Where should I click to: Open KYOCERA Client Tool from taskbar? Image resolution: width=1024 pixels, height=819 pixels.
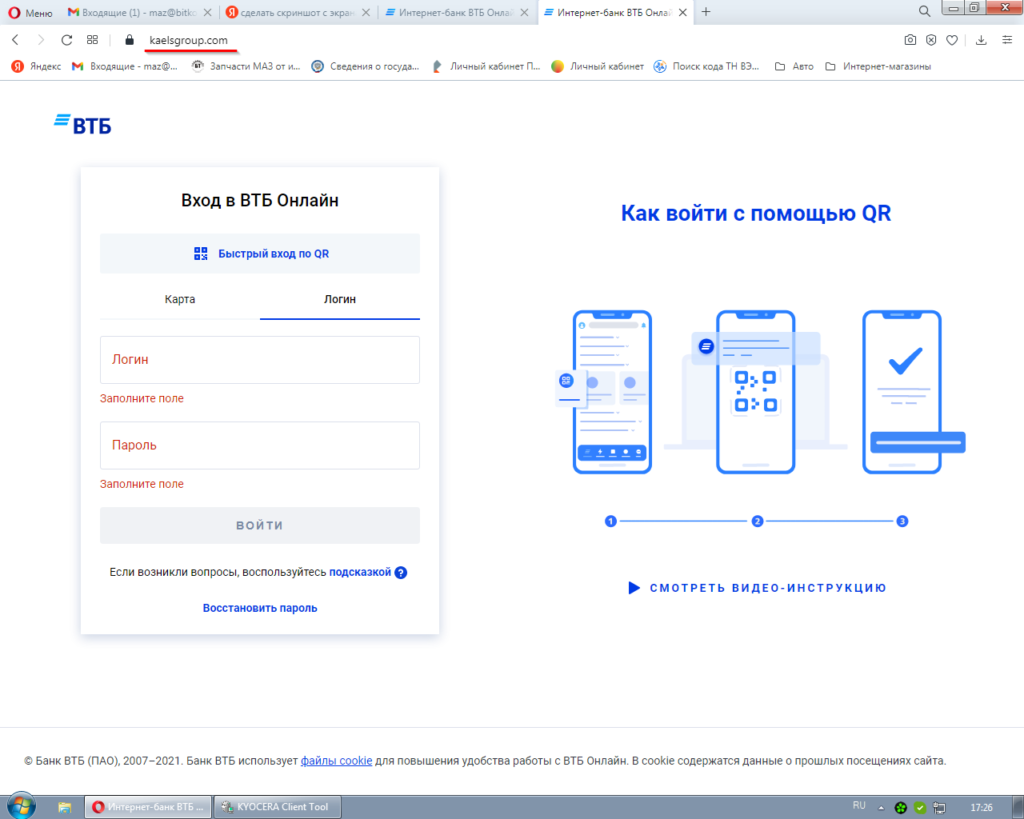277,806
